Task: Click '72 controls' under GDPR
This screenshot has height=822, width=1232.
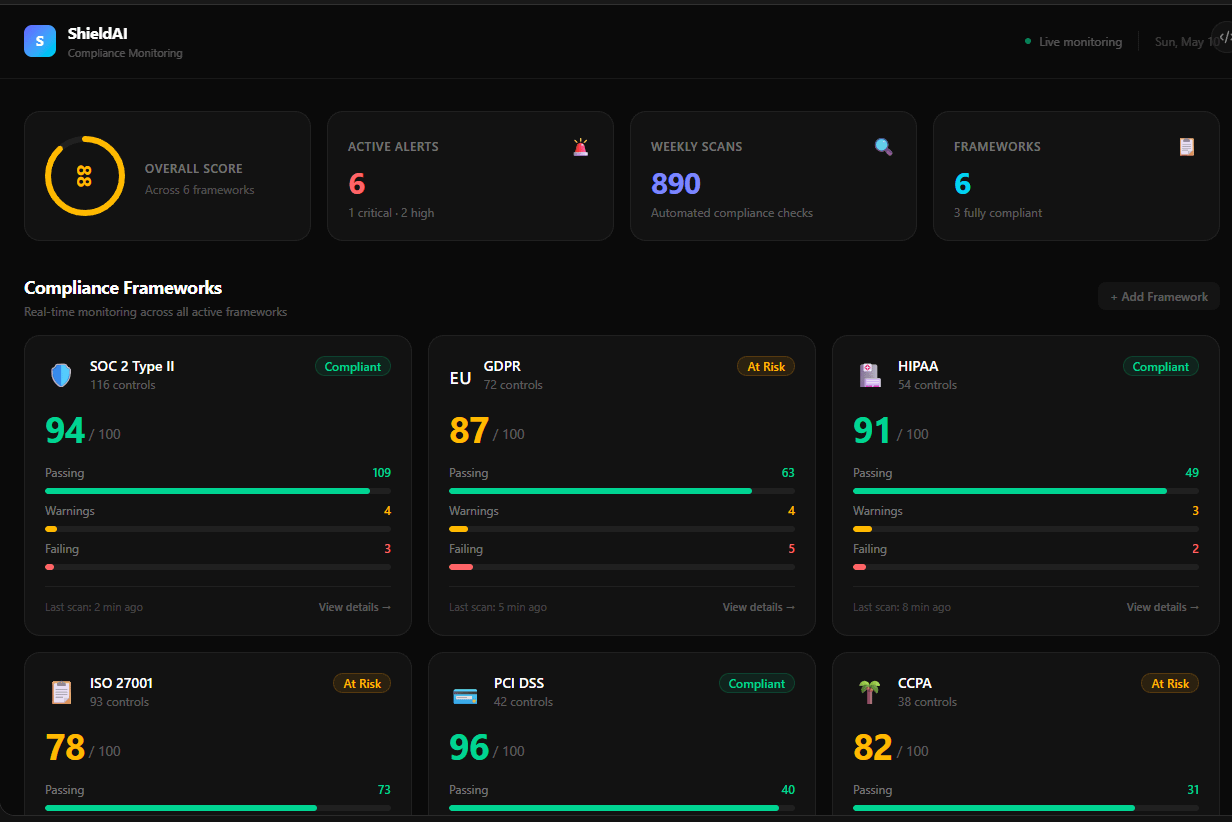Action: pyautogui.click(x=513, y=385)
